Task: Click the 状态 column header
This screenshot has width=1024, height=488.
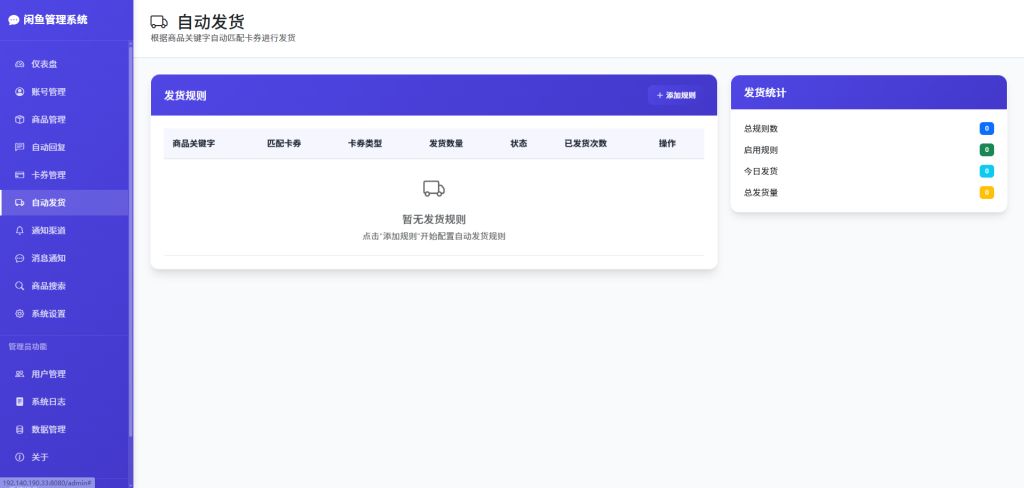Action: pos(519,144)
